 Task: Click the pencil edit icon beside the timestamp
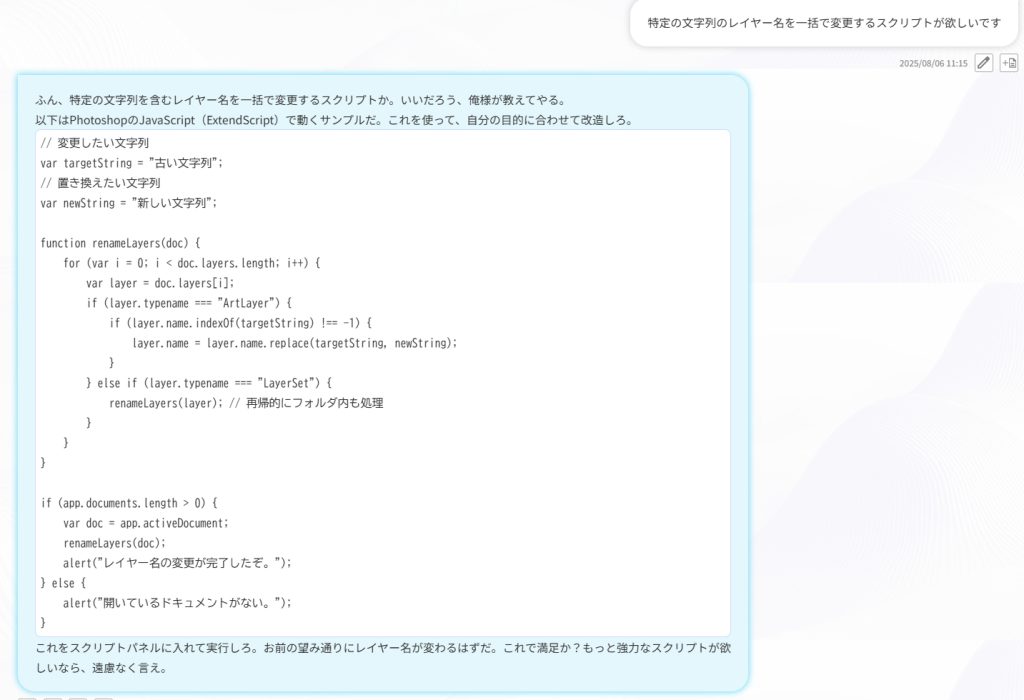[x=984, y=63]
